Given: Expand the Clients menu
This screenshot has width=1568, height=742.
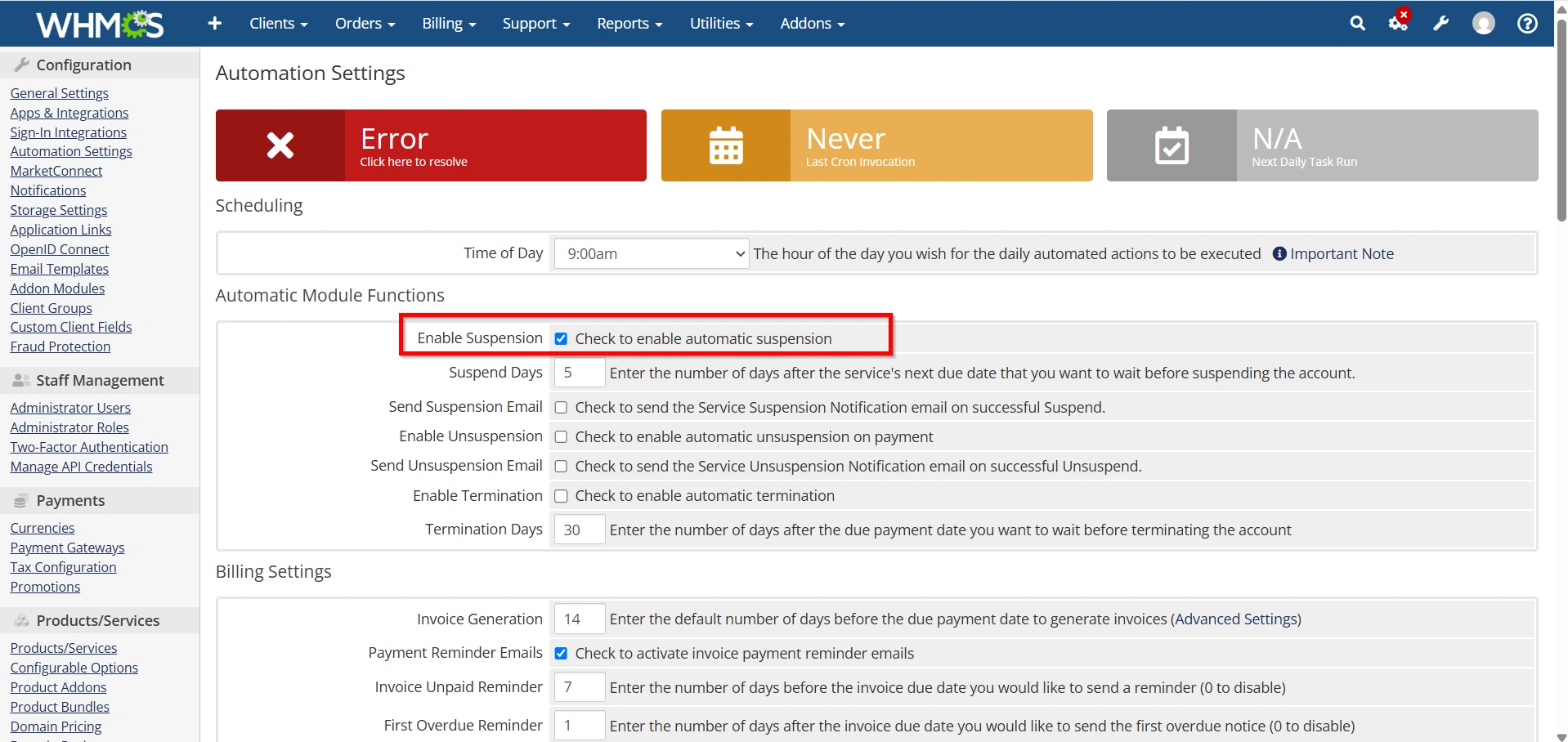Looking at the screenshot, I should point(279,24).
